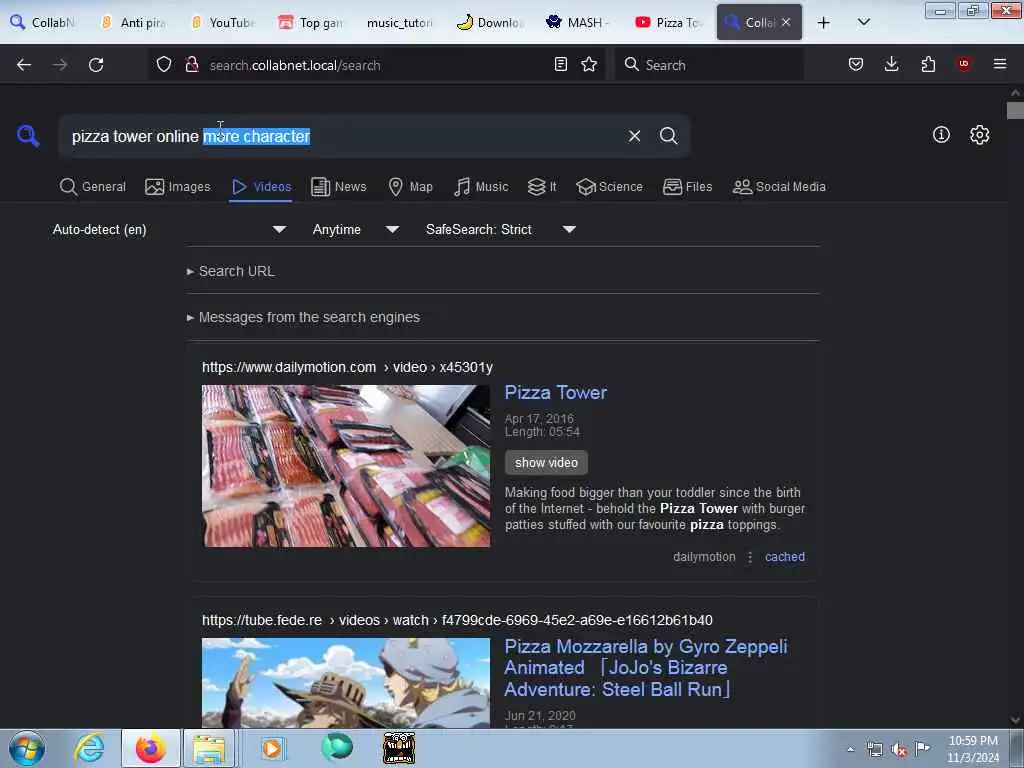This screenshot has width=1024, height=768.
Task: Open cached version of dailymotion result
Action: [784, 557]
